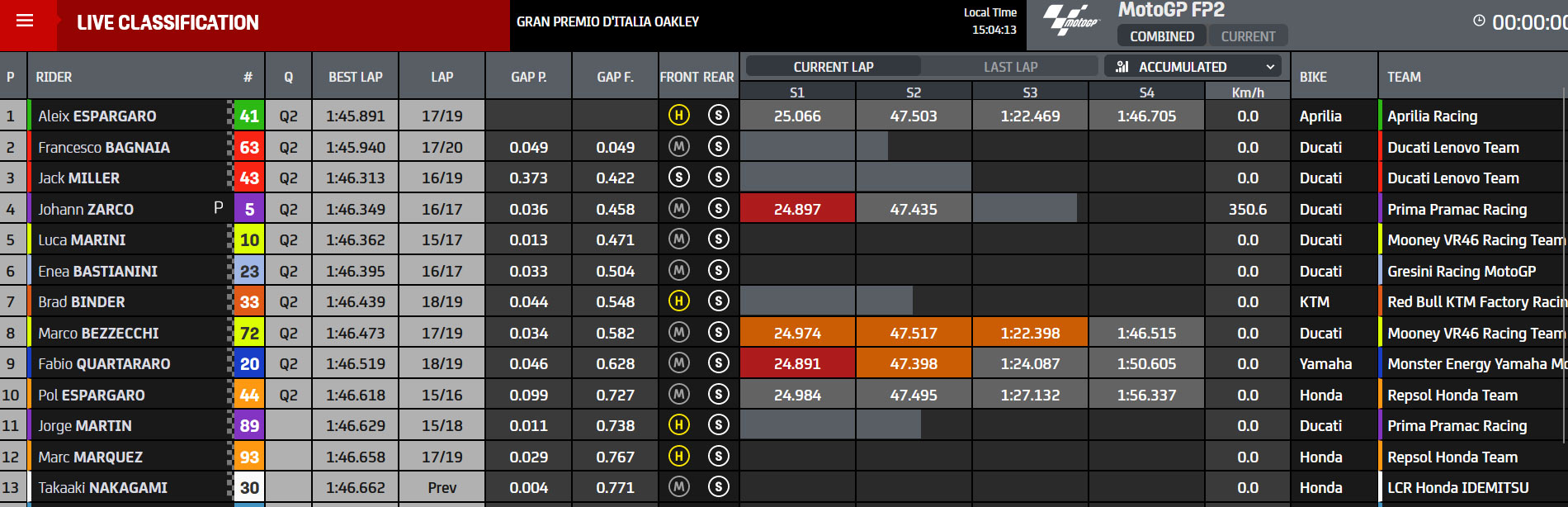
Task: Click the MotoGP logo
Action: [x=1071, y=19]
